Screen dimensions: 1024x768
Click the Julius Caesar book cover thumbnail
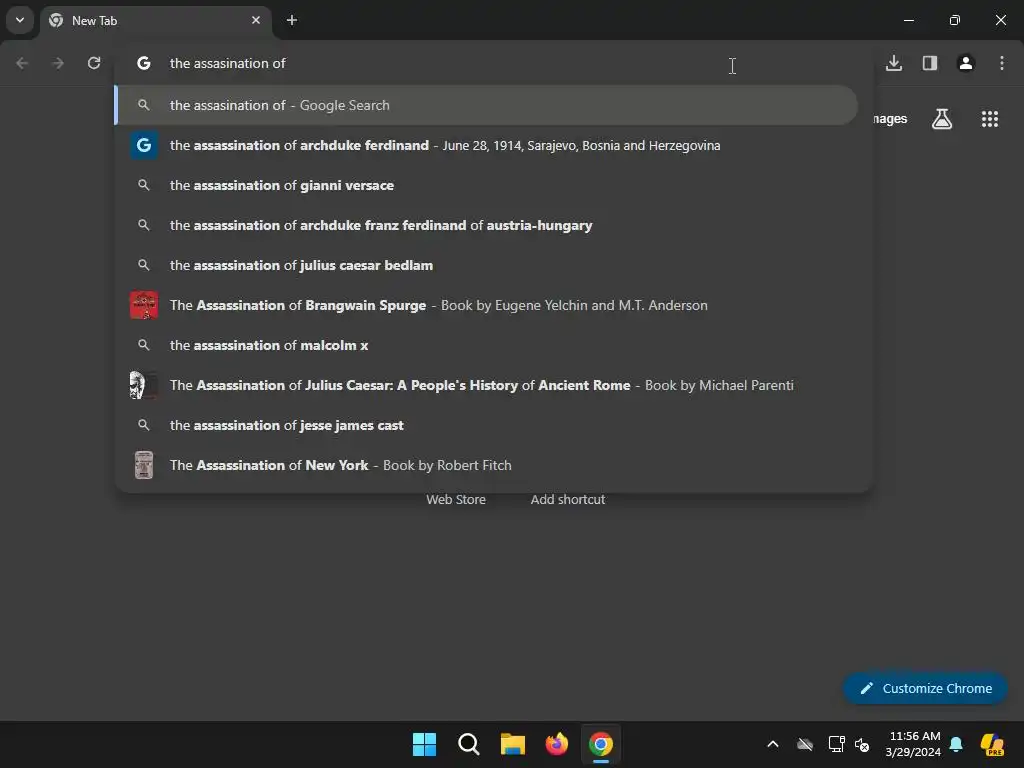[144, 385]
